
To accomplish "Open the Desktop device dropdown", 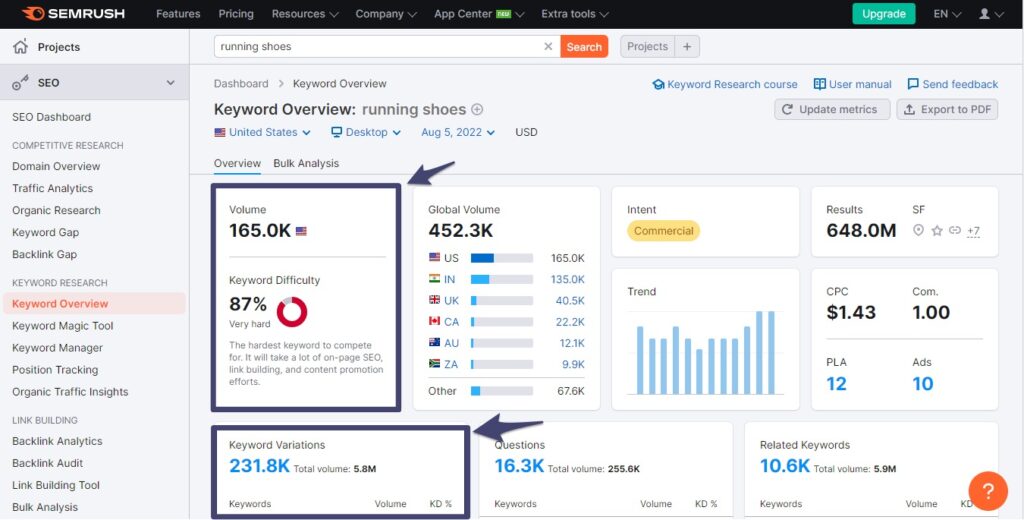I will [x=366, y=132].
